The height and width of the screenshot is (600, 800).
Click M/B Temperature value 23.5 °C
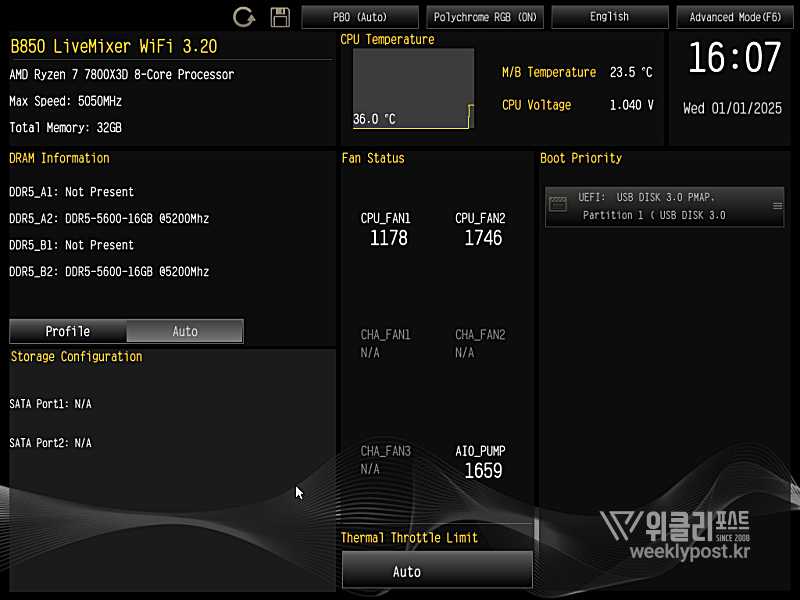(631, 72)
